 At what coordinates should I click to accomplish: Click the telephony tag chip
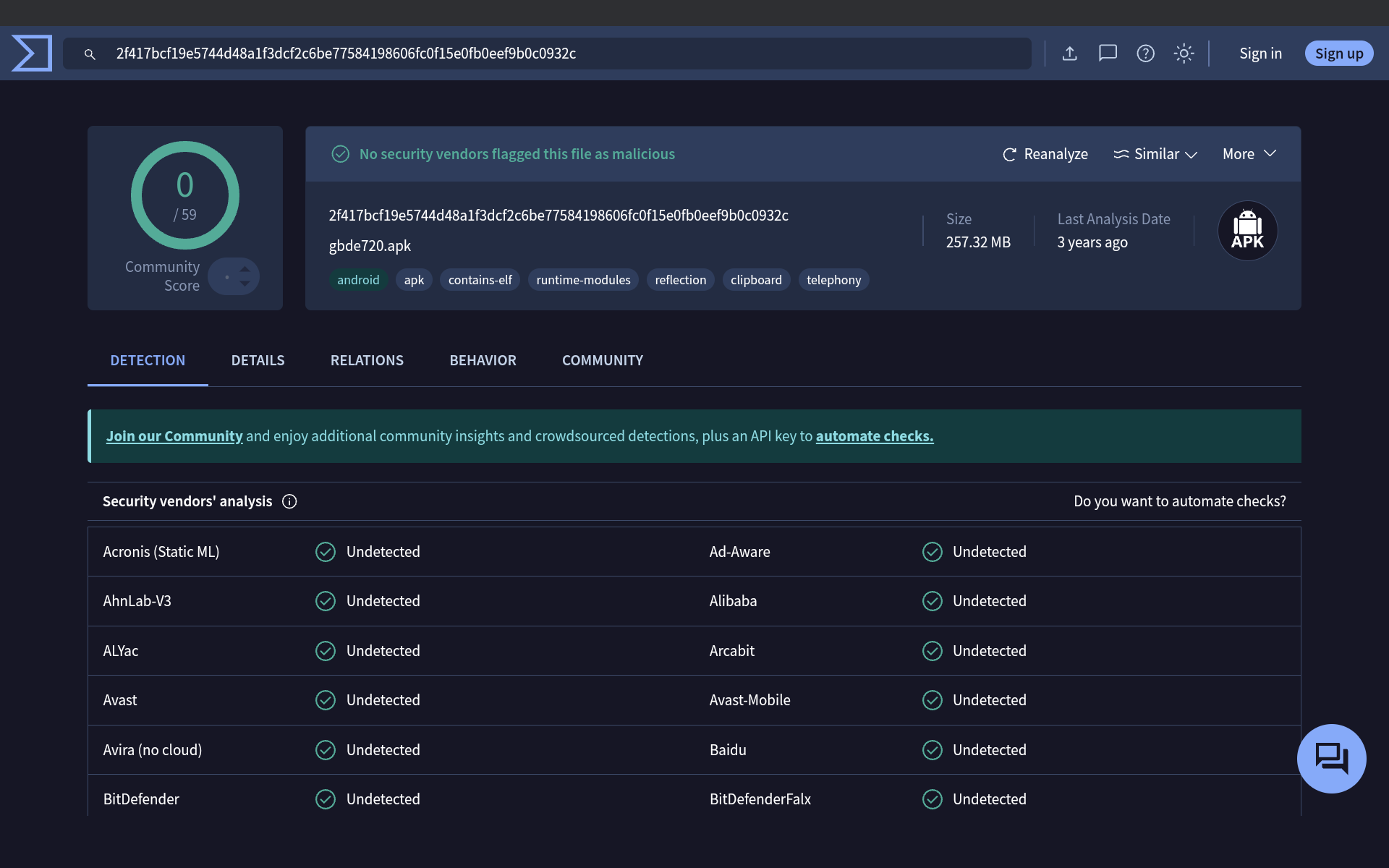833,280
